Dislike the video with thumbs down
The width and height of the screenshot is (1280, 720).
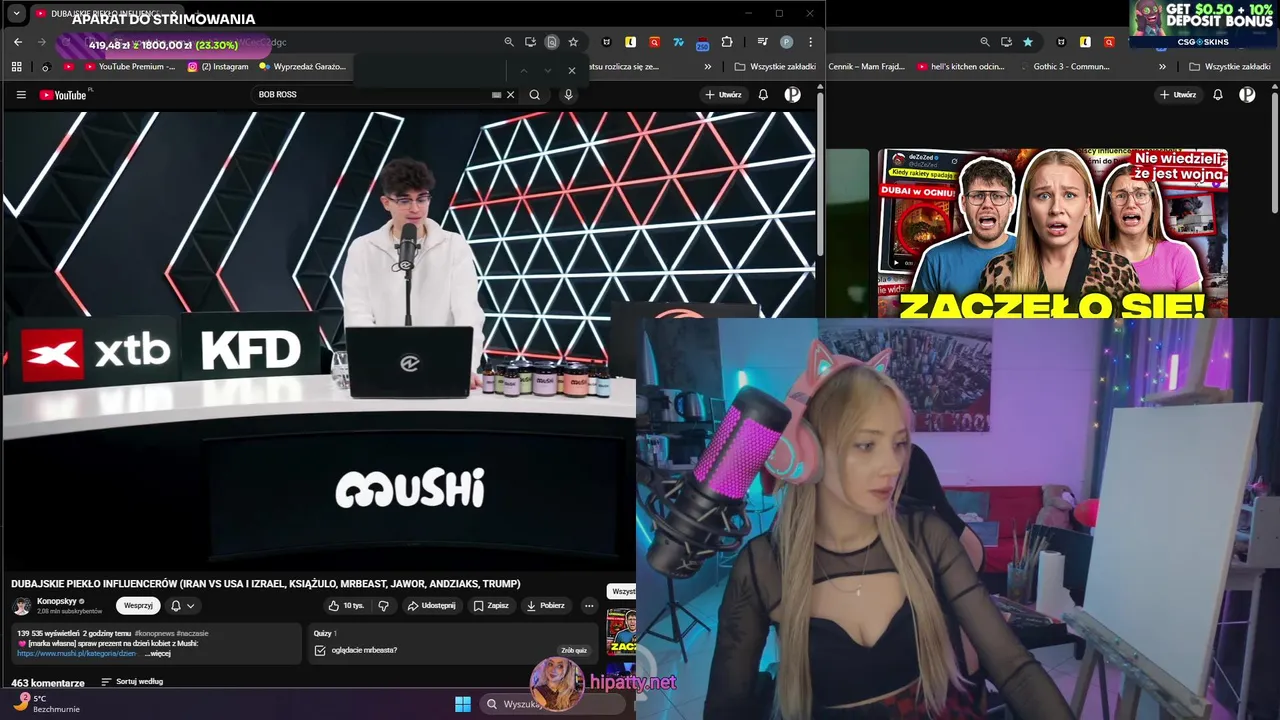383,606
